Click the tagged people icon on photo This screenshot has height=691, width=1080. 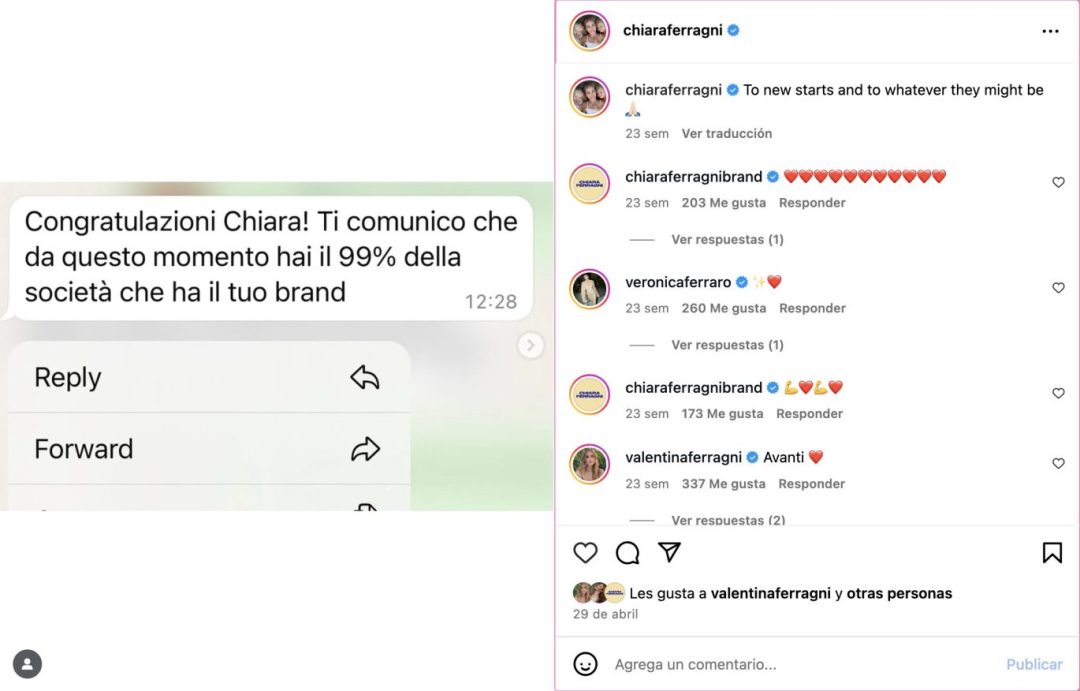(x=28, y=664)
